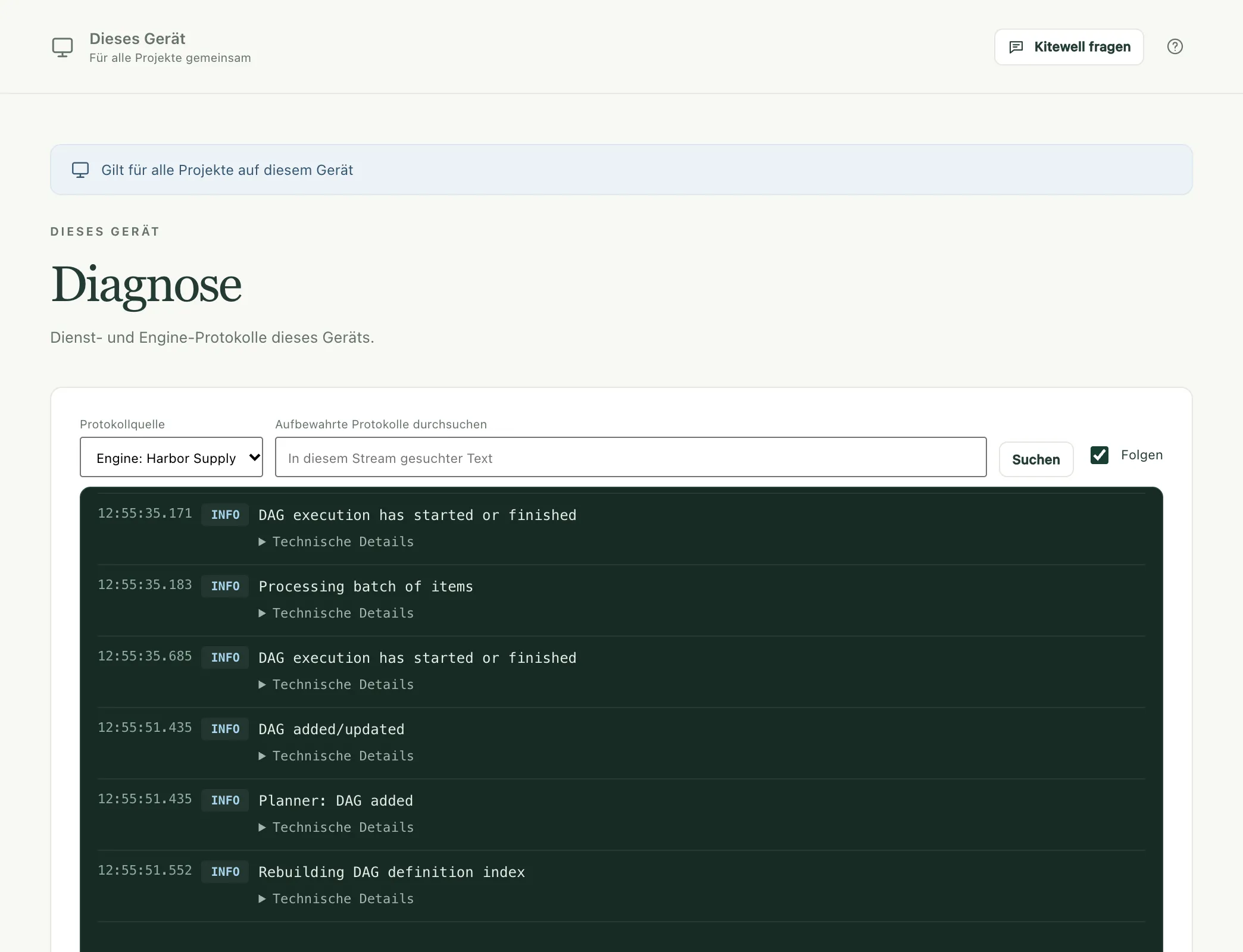Image resolution: width=1243 pixels, height=952 pixels.
Task: Focus the stream search text field
Action: pos(630,457)
